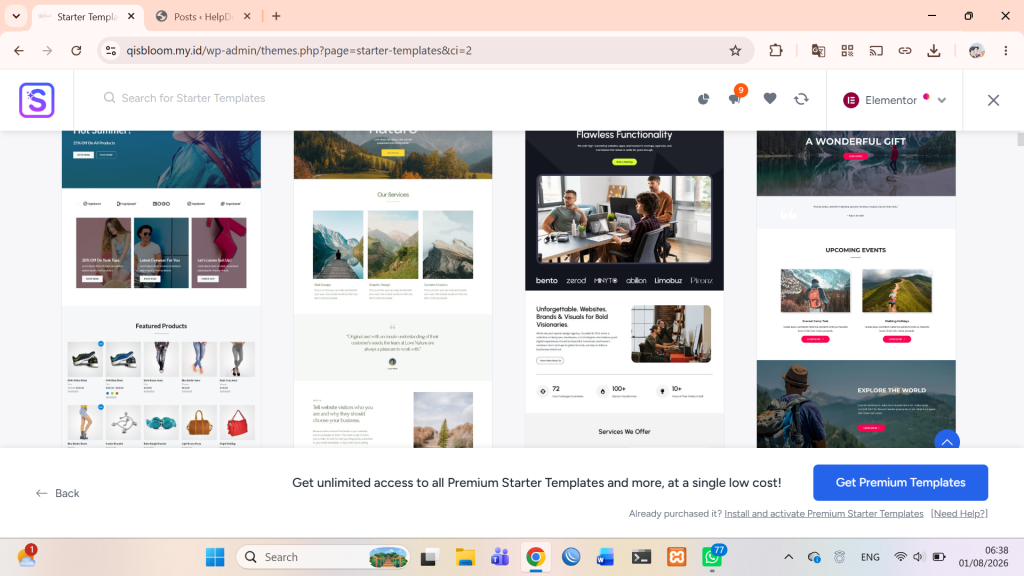Go forward in browser history
The height and width of the screenshot is (576, 1024).
pyautogui.click(x=47, y=50)
